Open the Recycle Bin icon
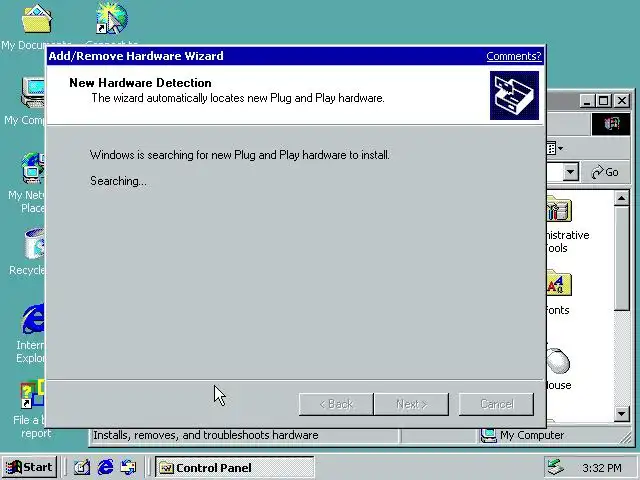 (34, 244)
